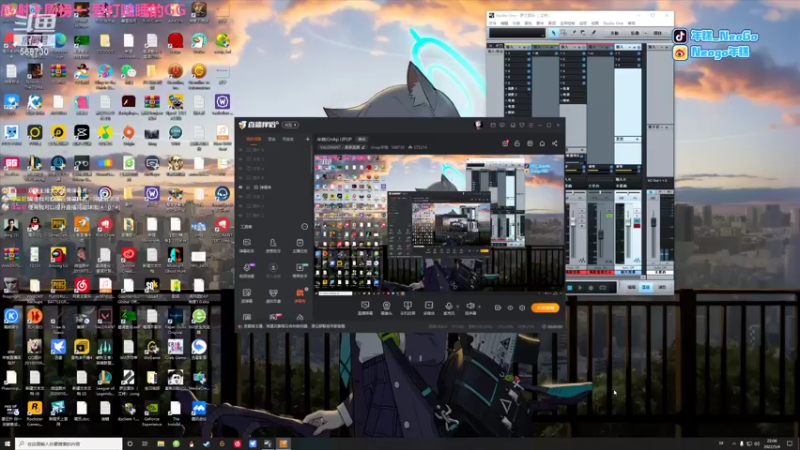Open screen capture source in streaming app bottom bar

[x=365, y=306]
